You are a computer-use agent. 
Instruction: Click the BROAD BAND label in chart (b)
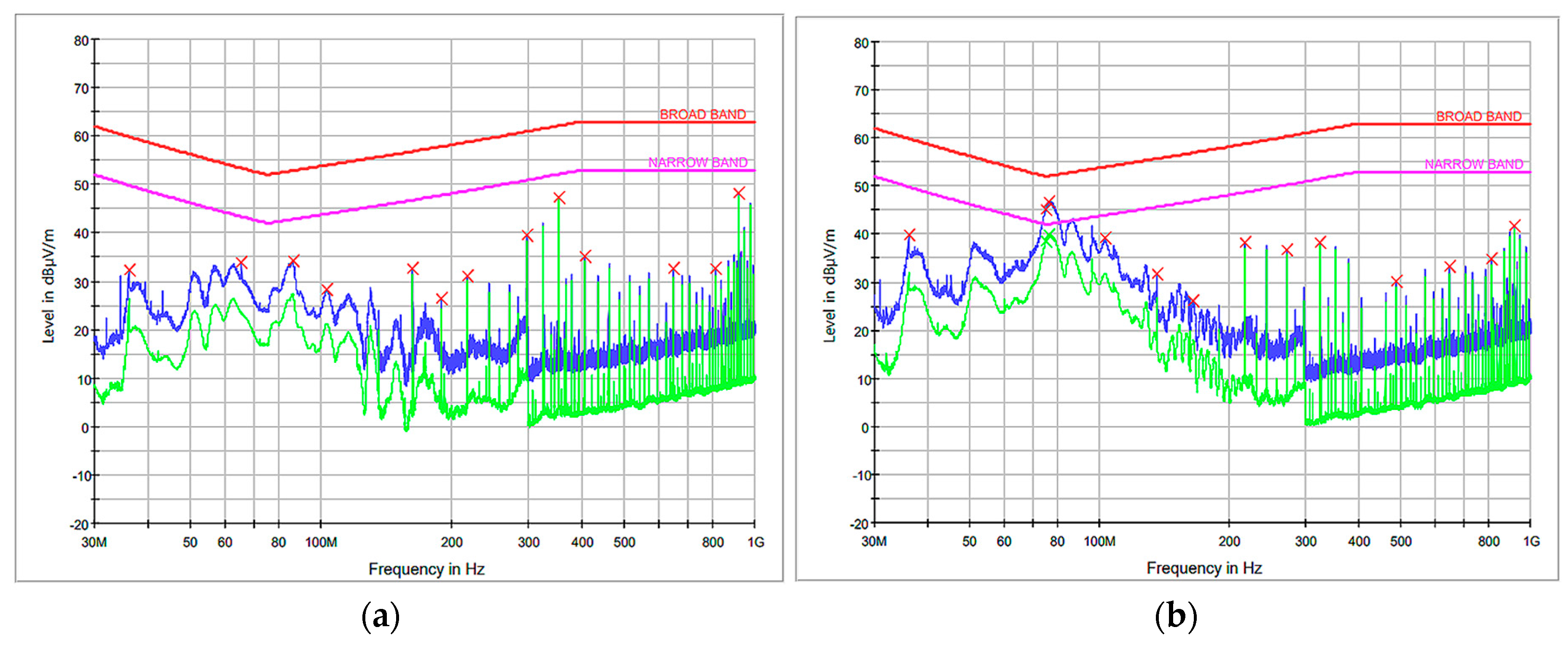click(1479, 116)
